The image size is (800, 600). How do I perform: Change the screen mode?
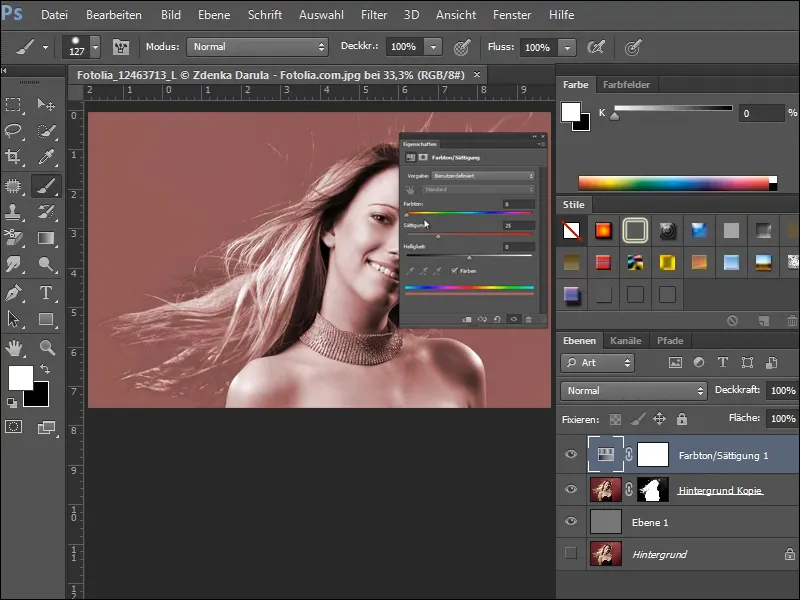pyautogui.click(x=46, y=427)
